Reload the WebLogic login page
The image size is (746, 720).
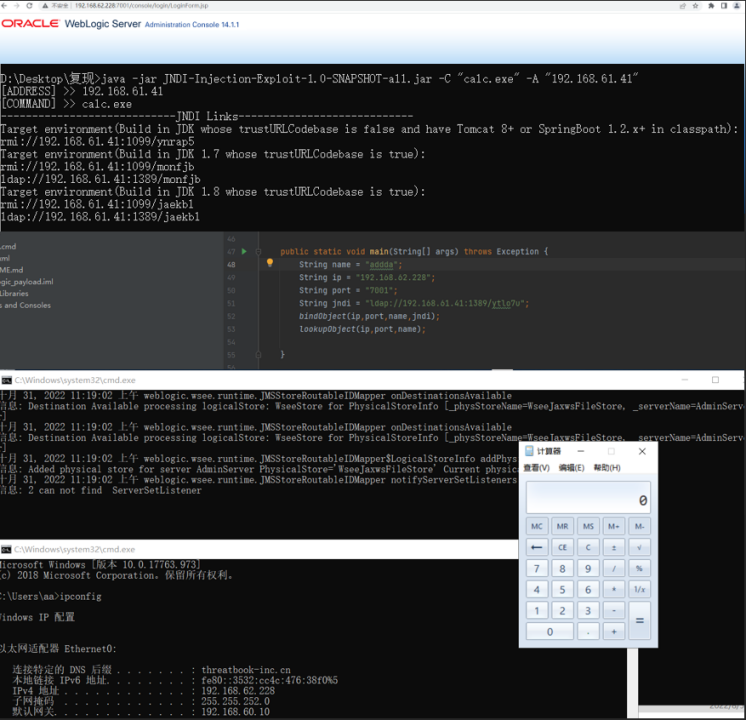[x=29, y=6]
